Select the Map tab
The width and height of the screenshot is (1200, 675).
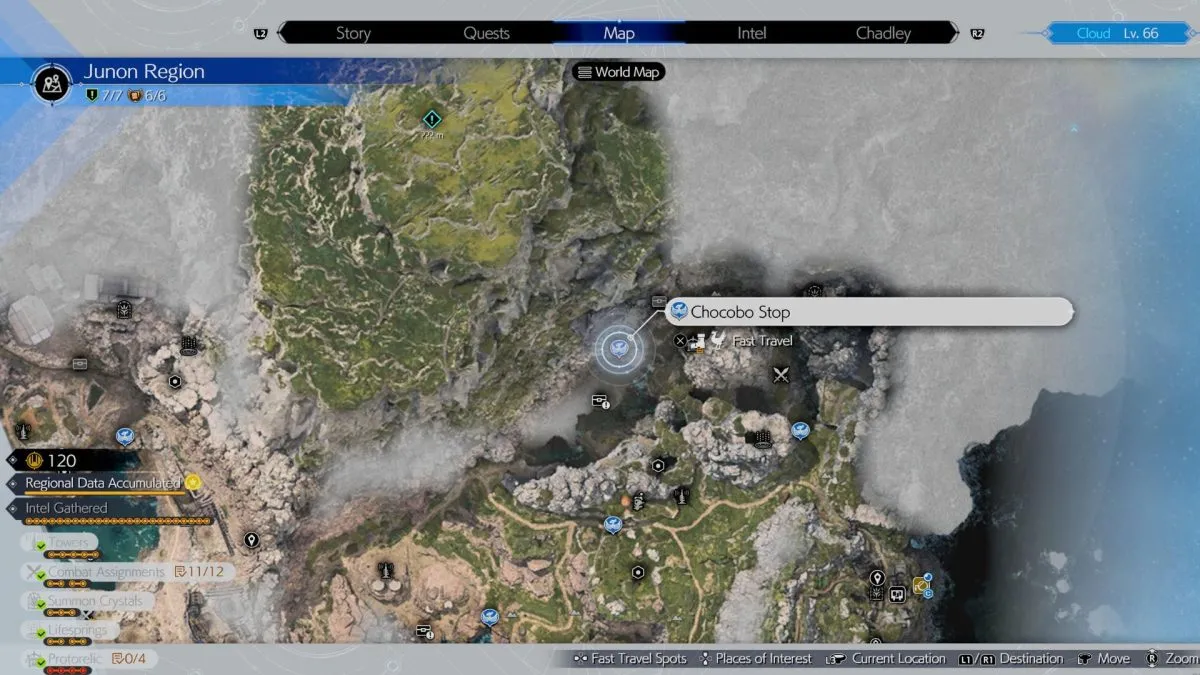coord(619,33)
